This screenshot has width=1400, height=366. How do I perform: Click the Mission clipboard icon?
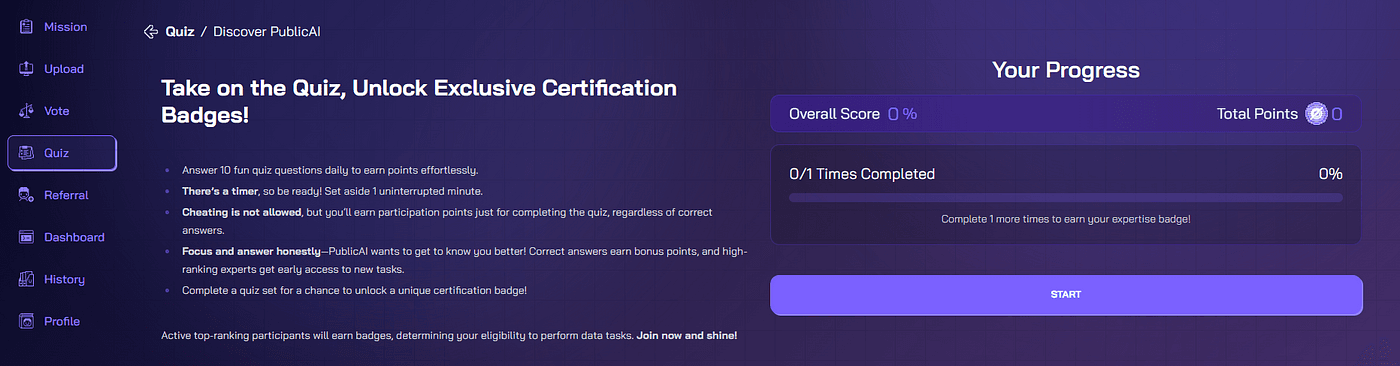tap(26, 27)
